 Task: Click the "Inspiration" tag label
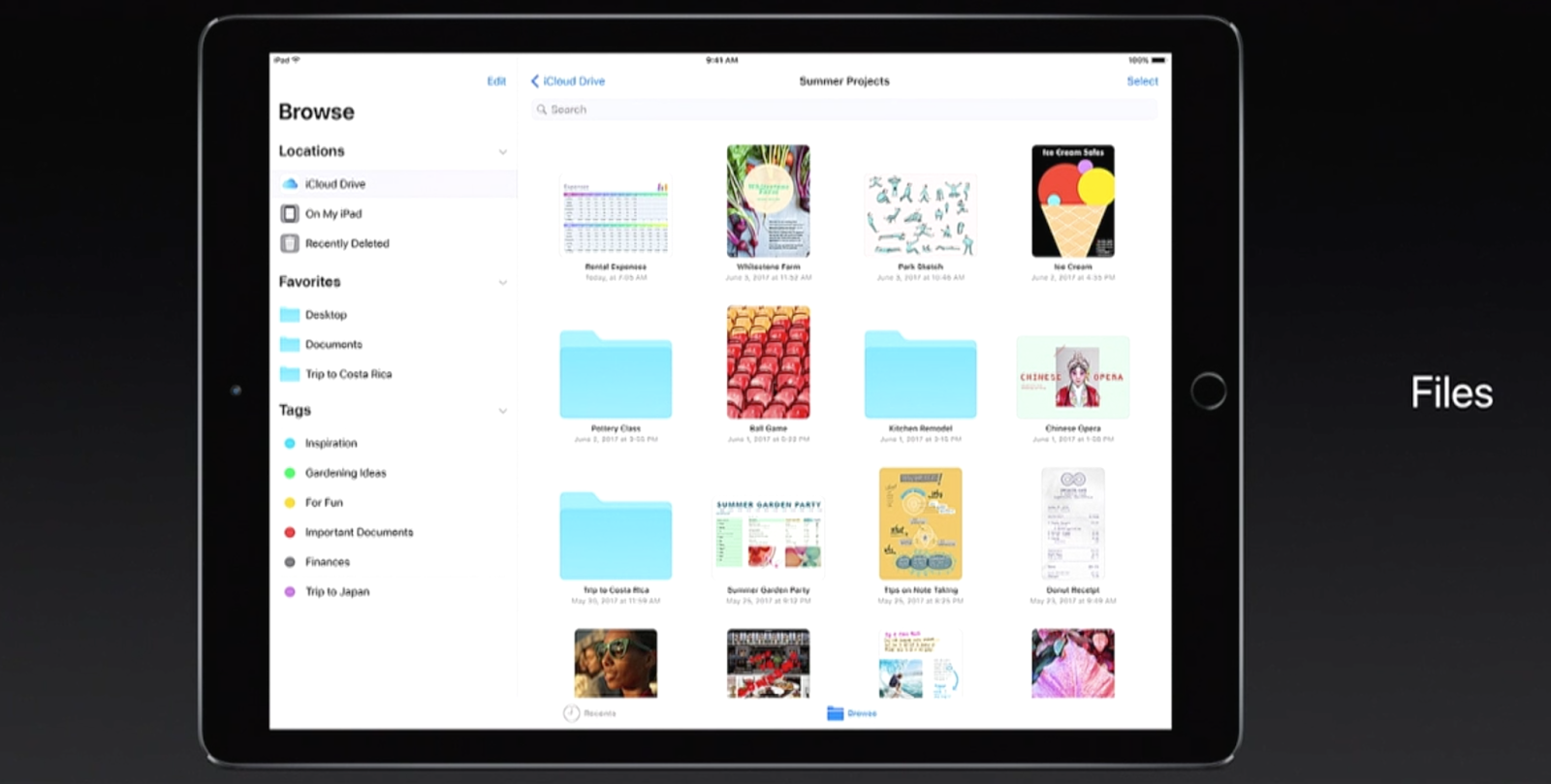pos(331,443)
